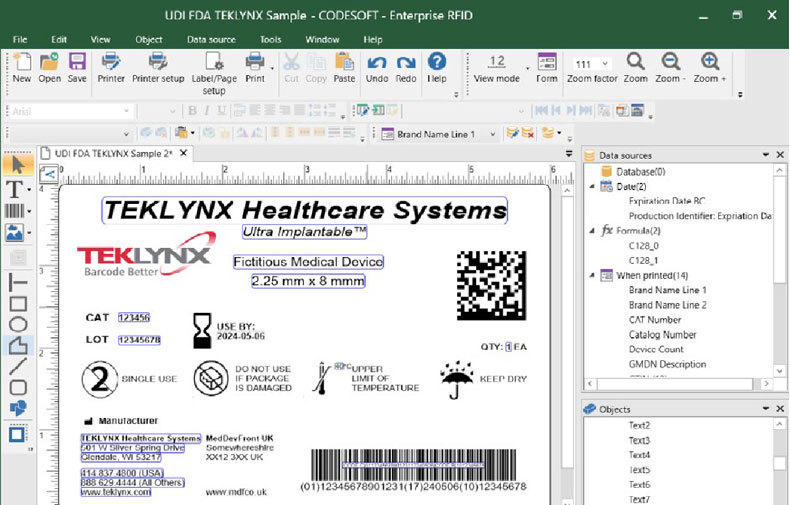Click the Printer setup icon

tap(158, 68)
